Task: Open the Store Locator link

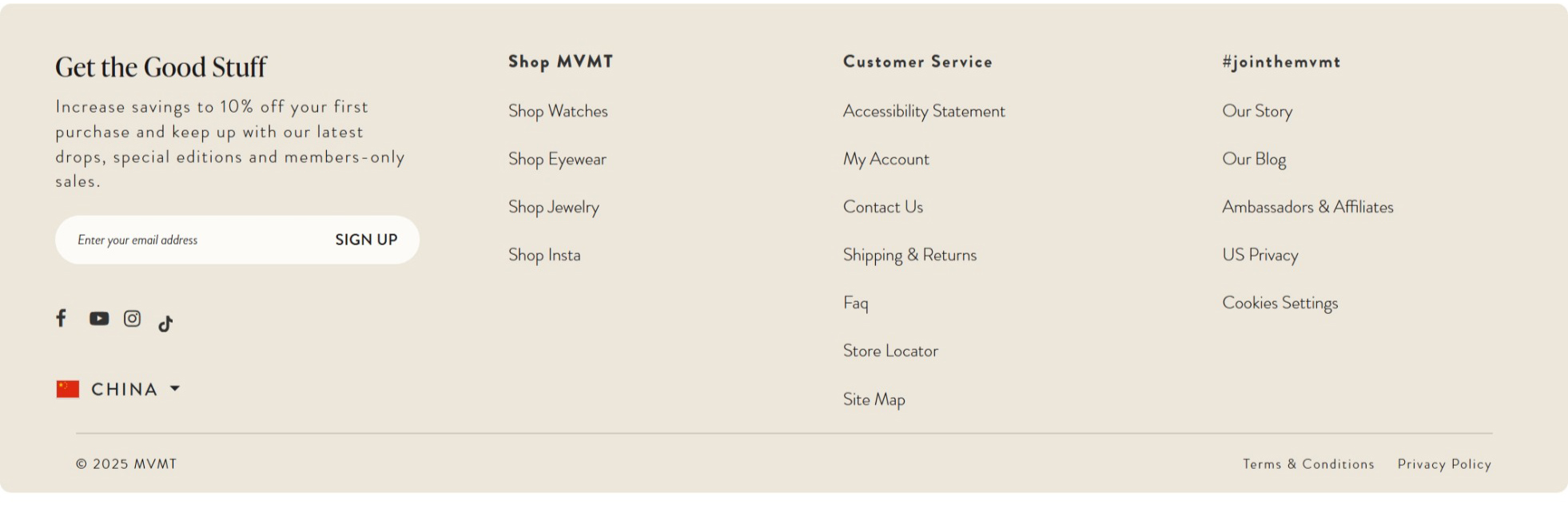Action: point(890,351)
